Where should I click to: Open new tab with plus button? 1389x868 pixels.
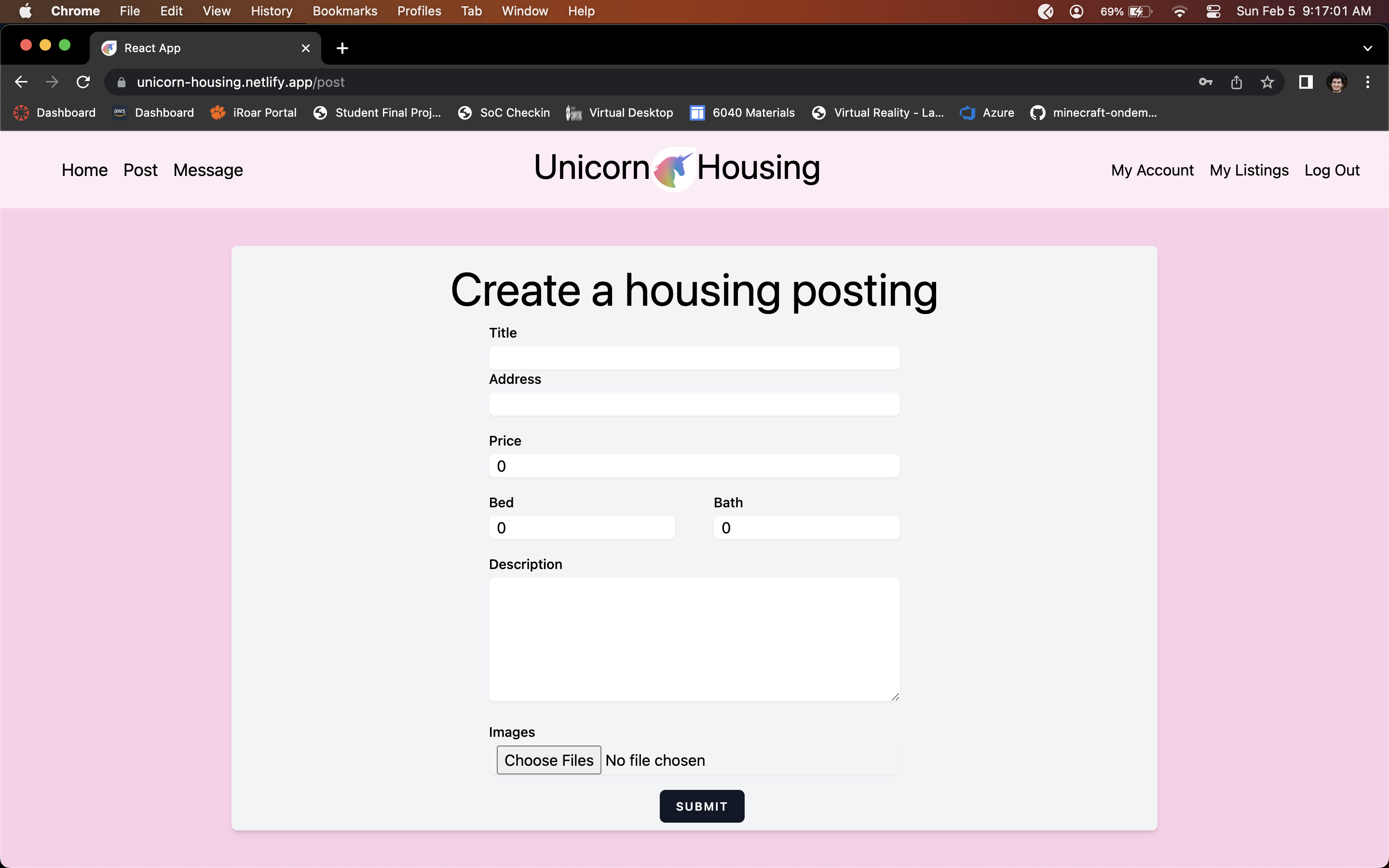click(x=342, y=48)
